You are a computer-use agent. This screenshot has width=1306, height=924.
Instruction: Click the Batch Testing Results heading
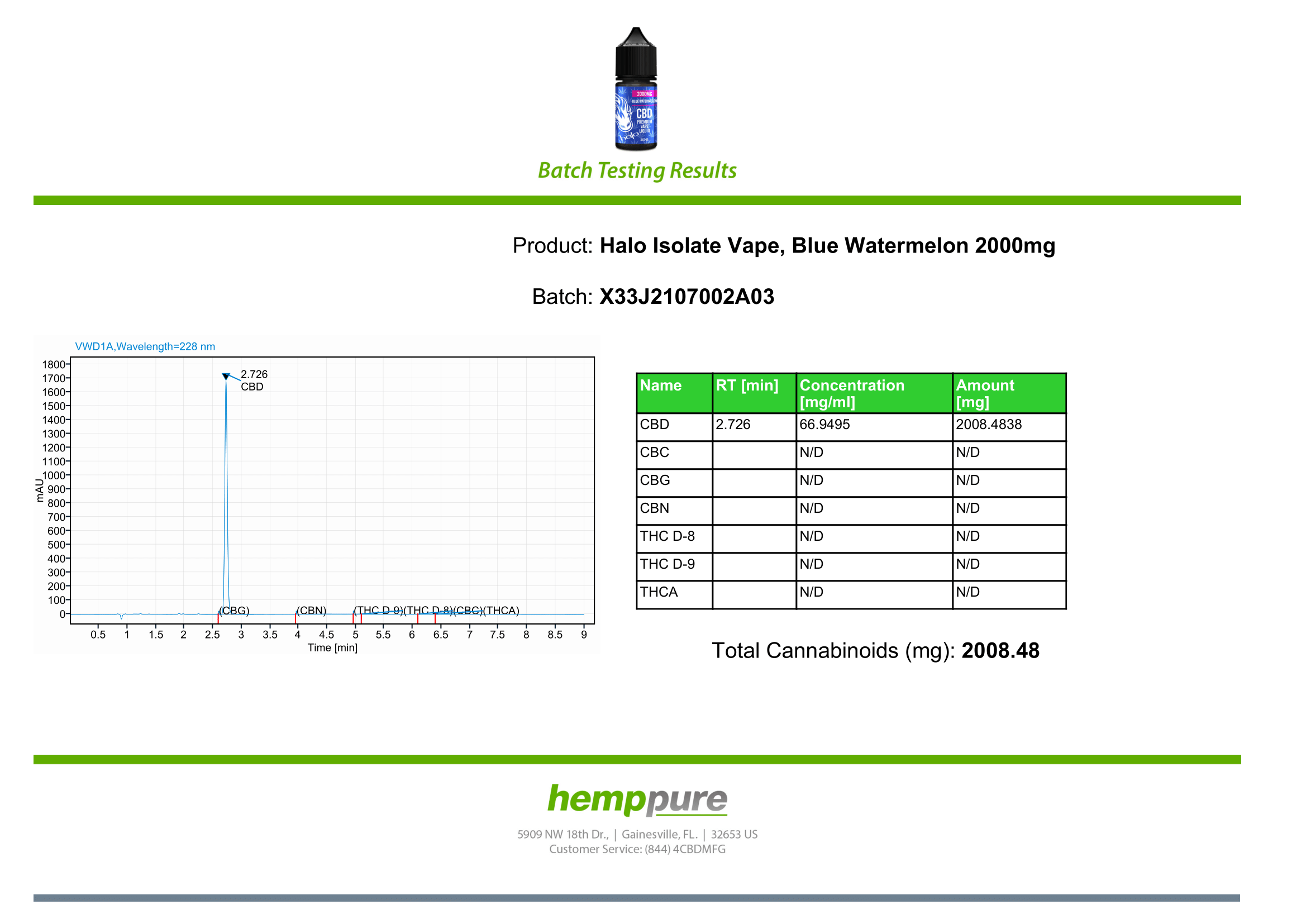point(637,171)
